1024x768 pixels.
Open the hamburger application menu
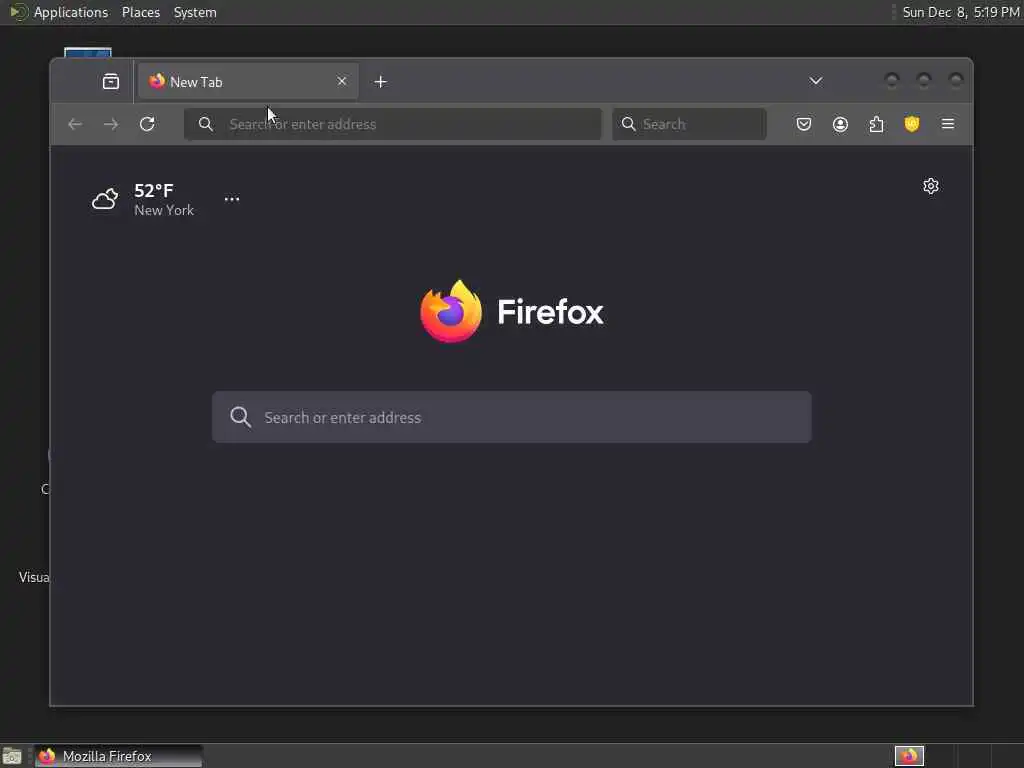[x=948, y=124]
